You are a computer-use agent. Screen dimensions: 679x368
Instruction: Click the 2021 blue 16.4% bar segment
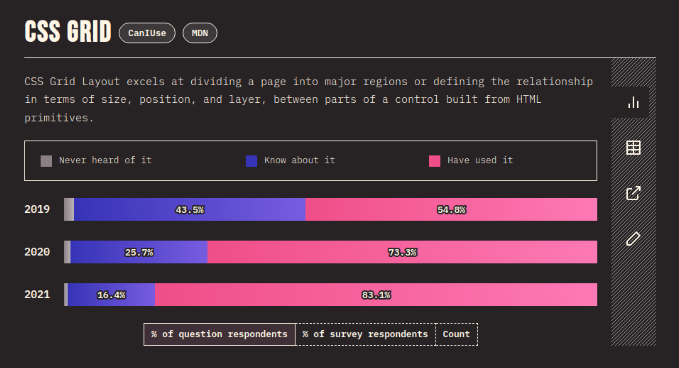(x=111, y=294)
